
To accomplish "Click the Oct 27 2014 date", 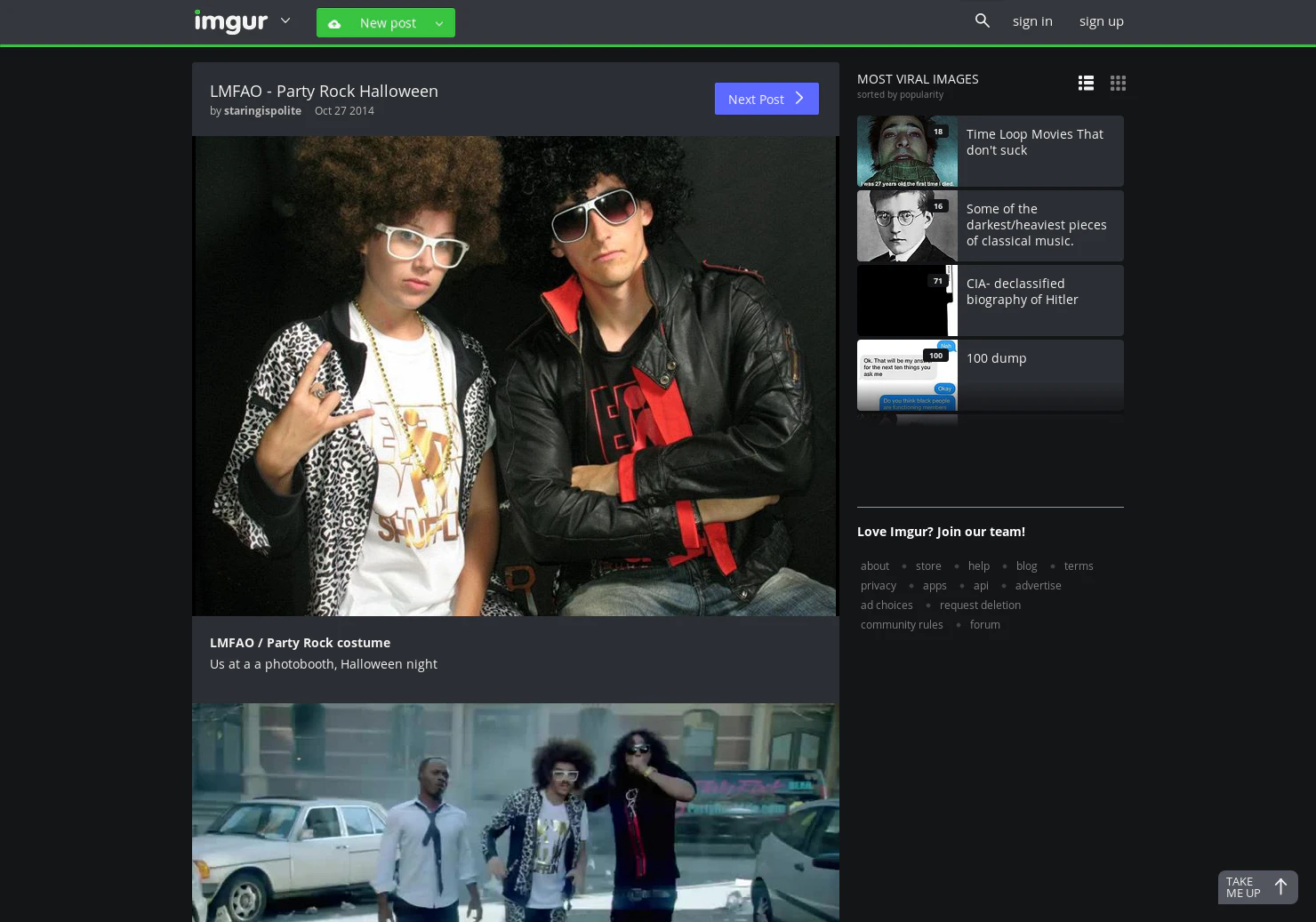I will click(344, 110).
